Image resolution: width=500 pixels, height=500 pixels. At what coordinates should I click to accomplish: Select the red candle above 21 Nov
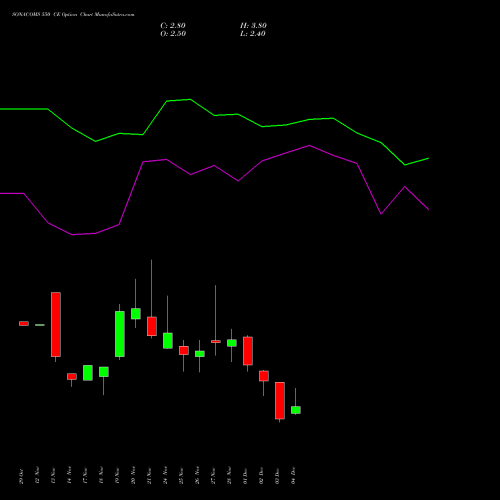pos(152,326)
